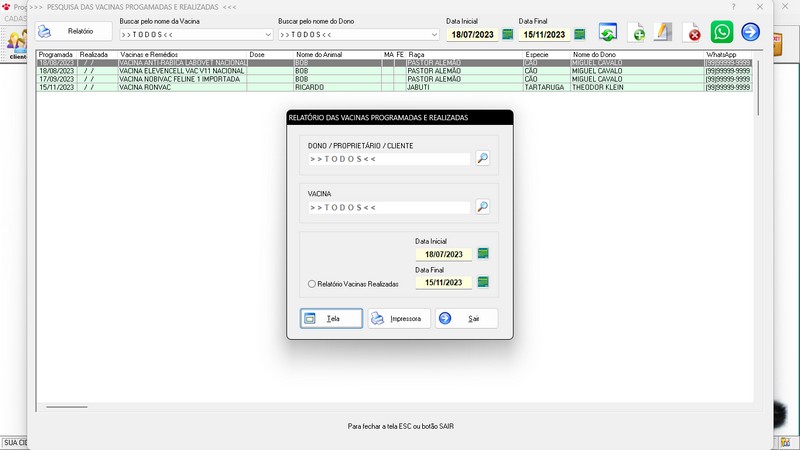Click the Sair button in the report dialog
Image resolution: width=800 pixels, height=450 pixels.
(x=466, y=318)
